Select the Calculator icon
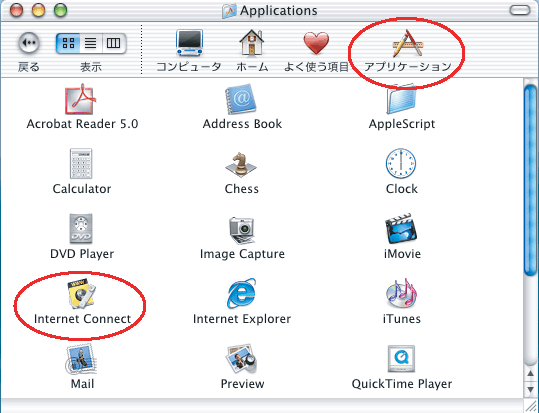Screen dimensions: 539x413 click(x=81, y=164)
